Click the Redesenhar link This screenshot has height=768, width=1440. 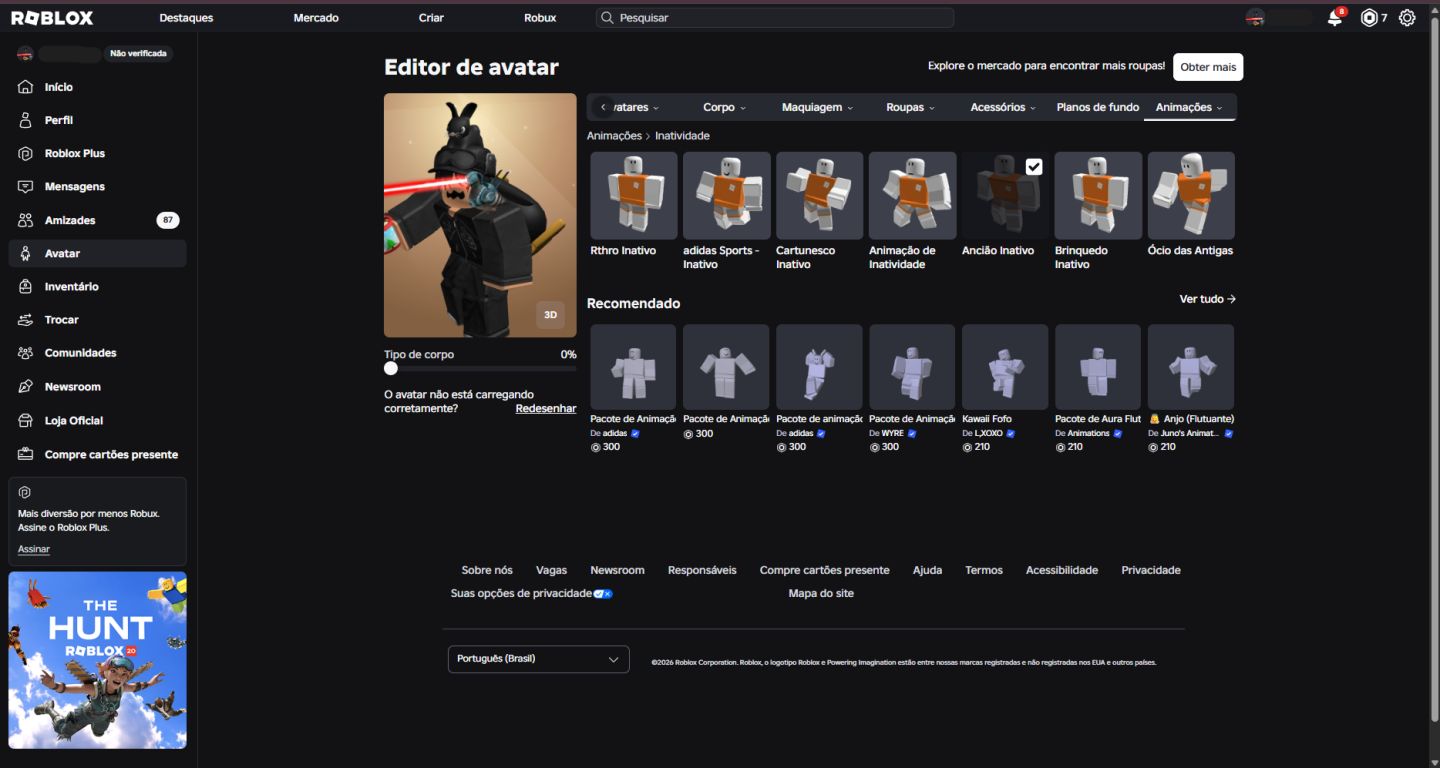546,409
